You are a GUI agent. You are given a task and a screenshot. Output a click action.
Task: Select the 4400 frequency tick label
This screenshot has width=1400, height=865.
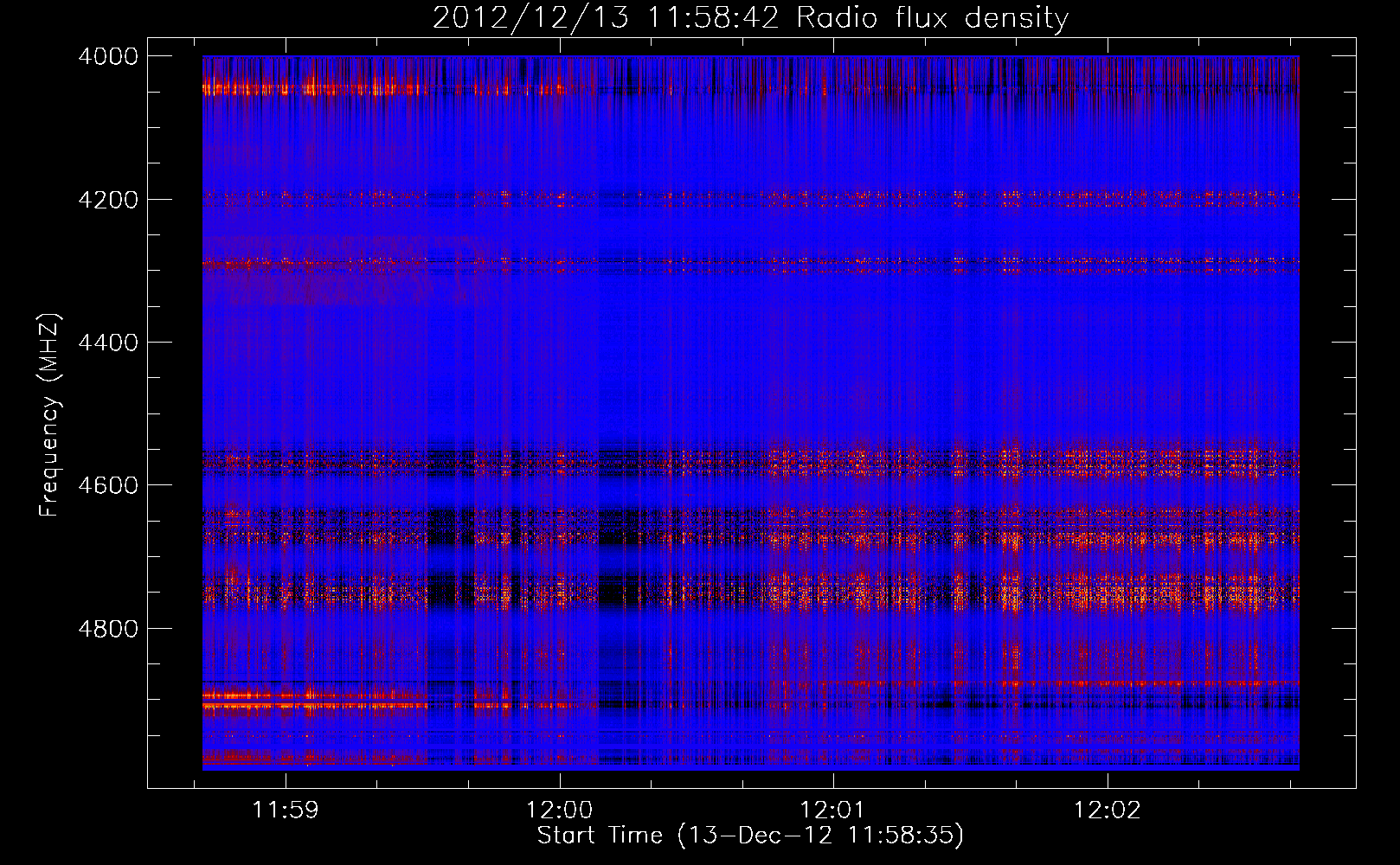point(108,343)
